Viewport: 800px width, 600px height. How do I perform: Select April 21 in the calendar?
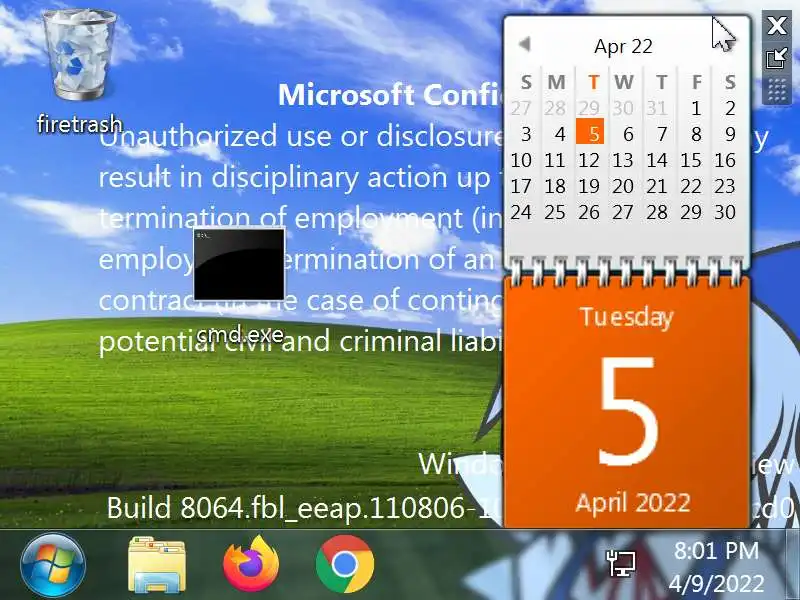657,186
